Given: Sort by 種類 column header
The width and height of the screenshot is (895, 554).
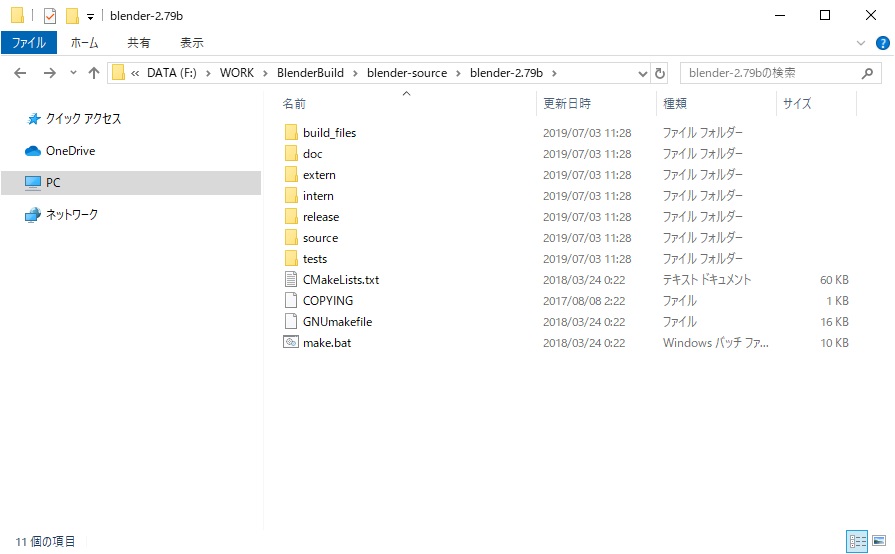Looking at the screenshot, I should (x=675, y=103).
